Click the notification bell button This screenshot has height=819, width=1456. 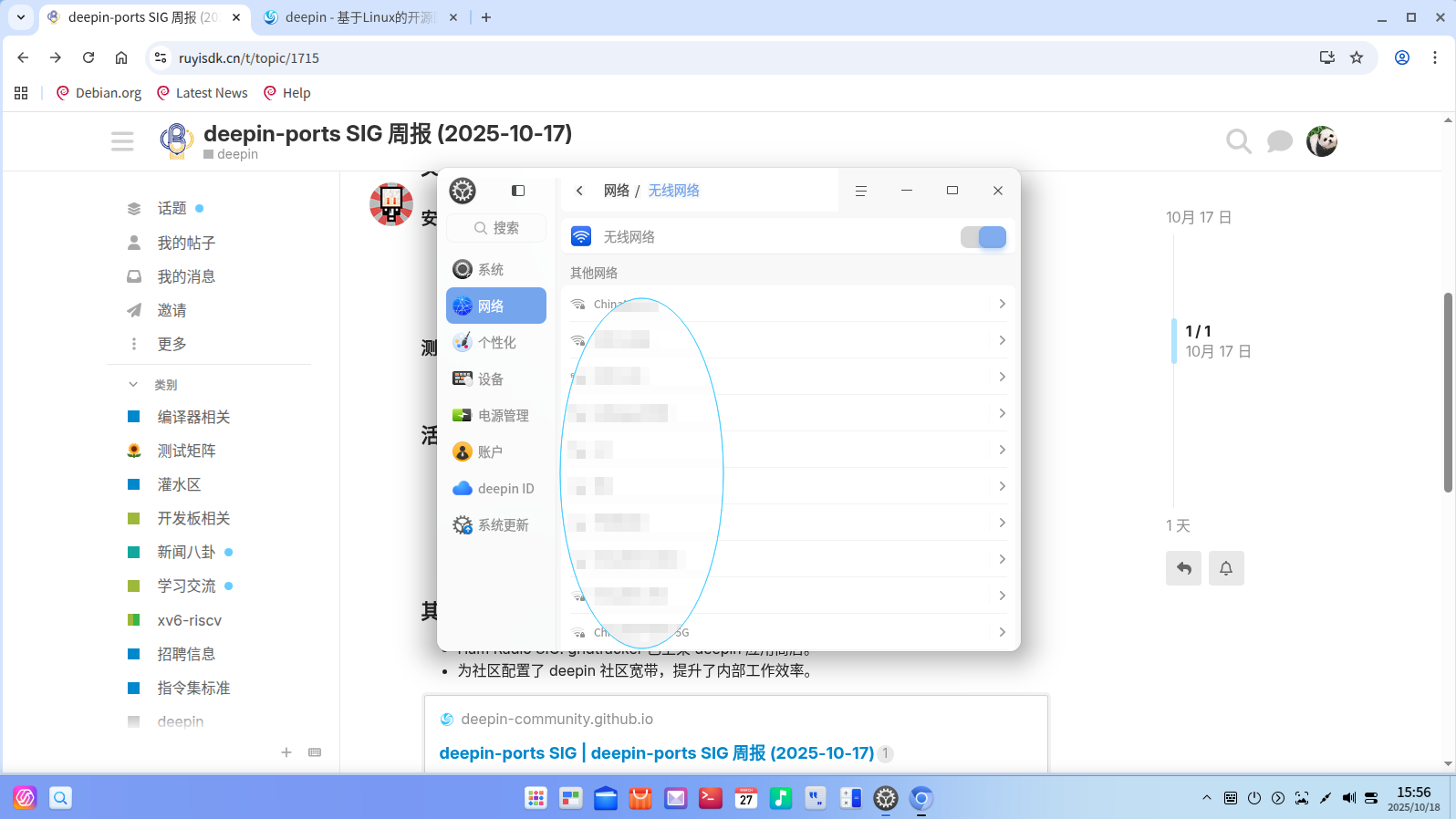[1226, 568]
